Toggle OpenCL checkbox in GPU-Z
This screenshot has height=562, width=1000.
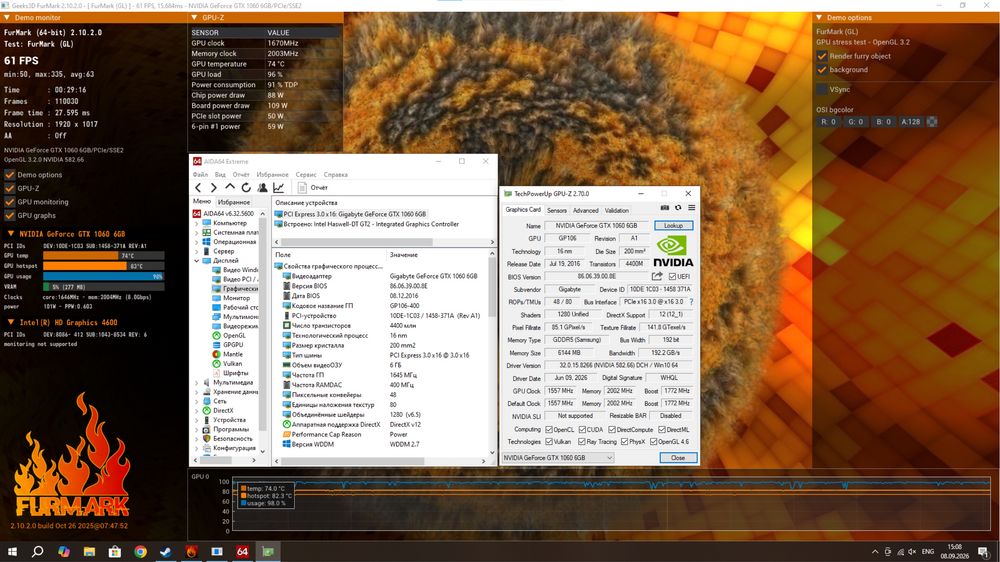(549, 429)
